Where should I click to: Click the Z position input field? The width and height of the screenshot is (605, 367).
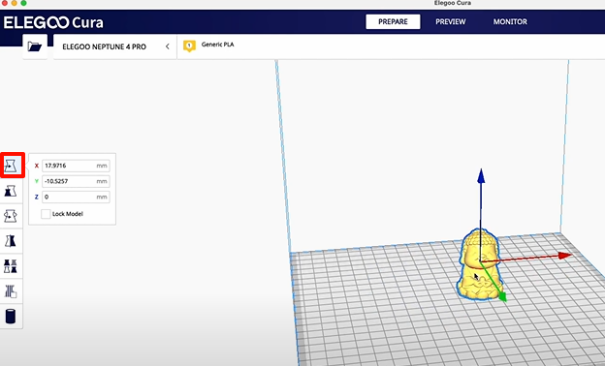click(x=76, y=197)
